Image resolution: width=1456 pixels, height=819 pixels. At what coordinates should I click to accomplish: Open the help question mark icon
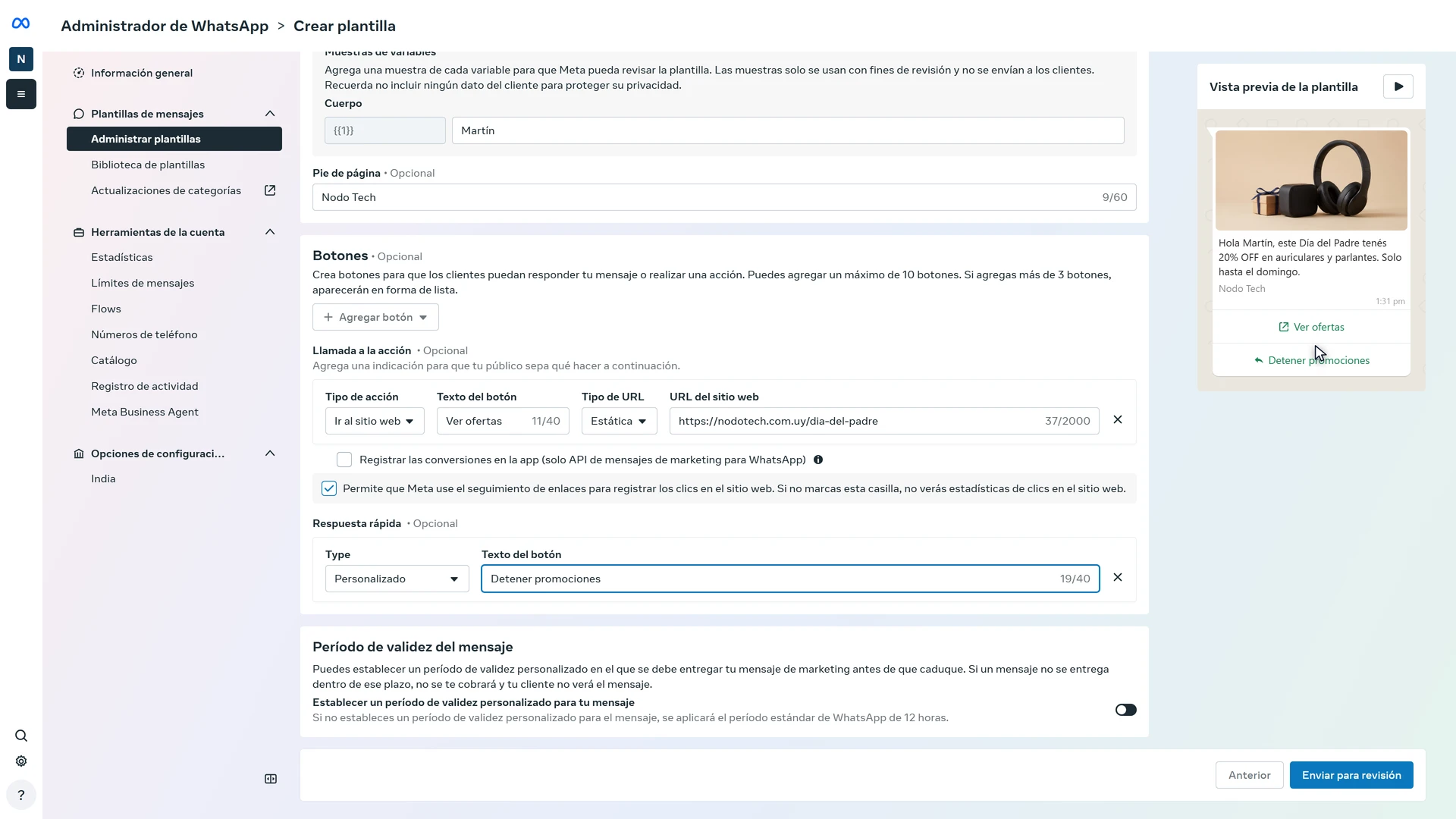click(21, 795)
